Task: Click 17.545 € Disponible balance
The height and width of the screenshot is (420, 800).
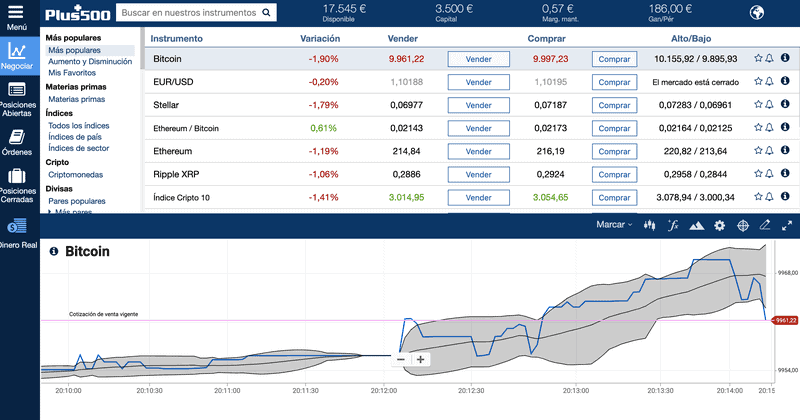Action: (344, 12)
